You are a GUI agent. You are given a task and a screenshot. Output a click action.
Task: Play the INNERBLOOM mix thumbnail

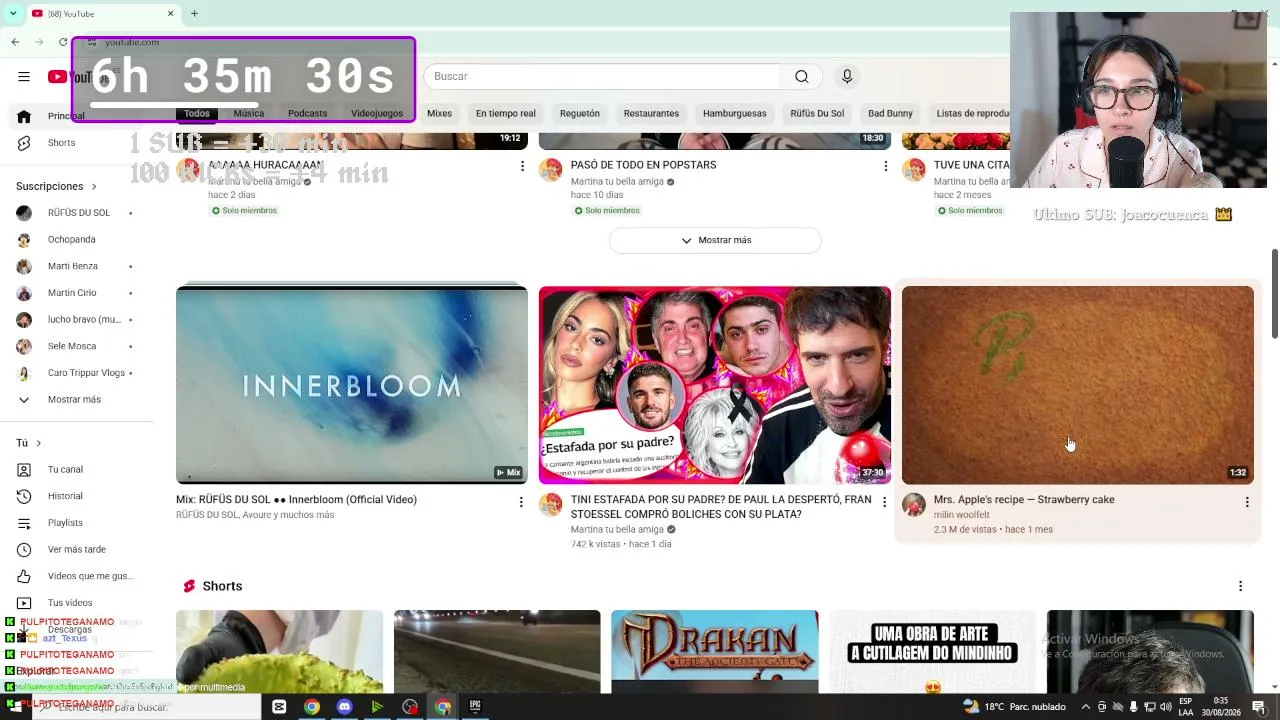352,385
